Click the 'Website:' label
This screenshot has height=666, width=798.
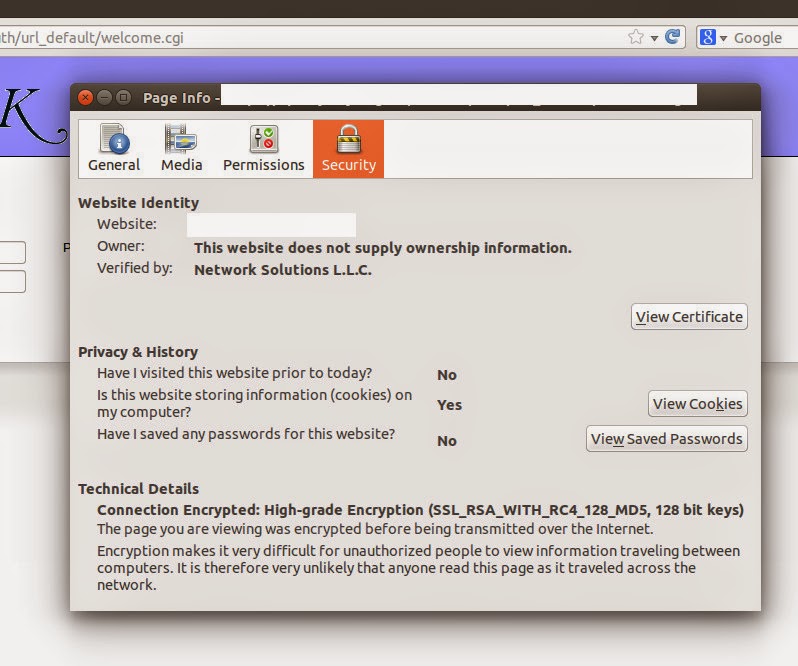pyautogui.click(x=127, y=224)
